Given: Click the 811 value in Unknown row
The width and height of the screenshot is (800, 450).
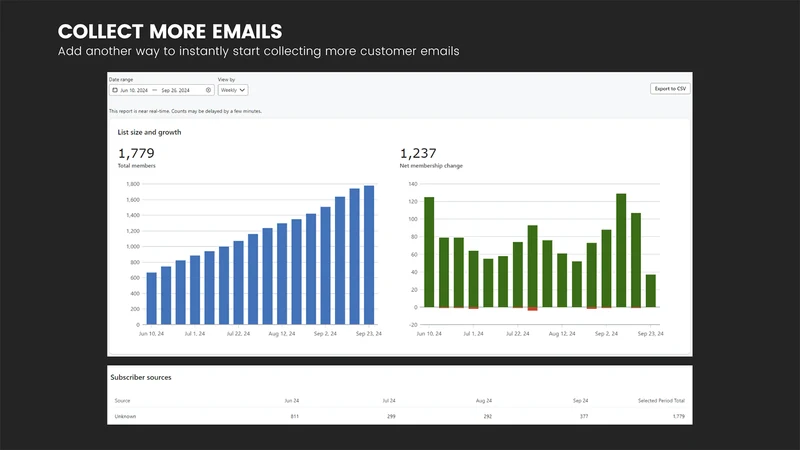Looking at the screenshot, I should coord(294,416).
